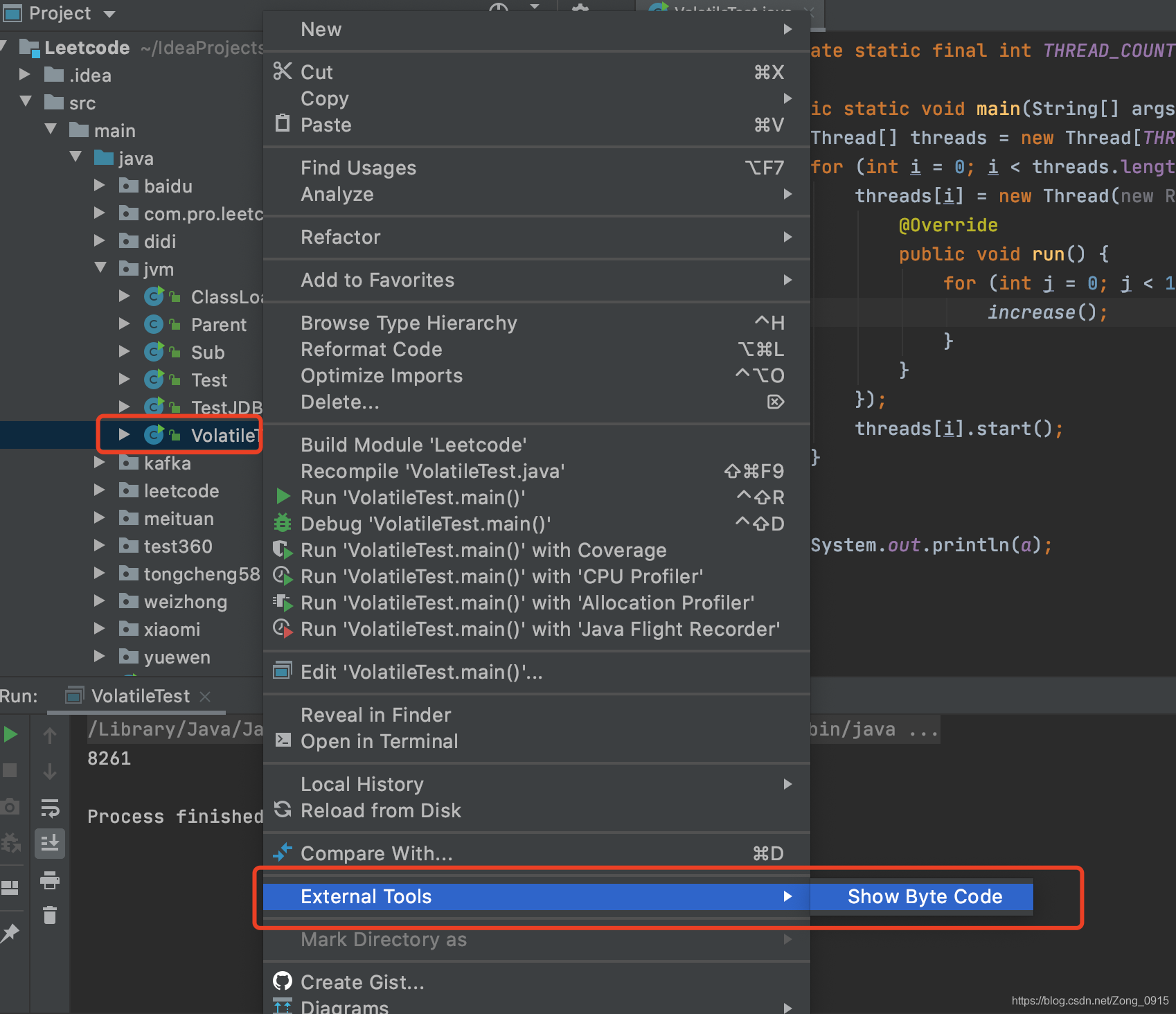Click Delete... in context menu
The width and height of the screenshot is (1176, 1014).
537,402
